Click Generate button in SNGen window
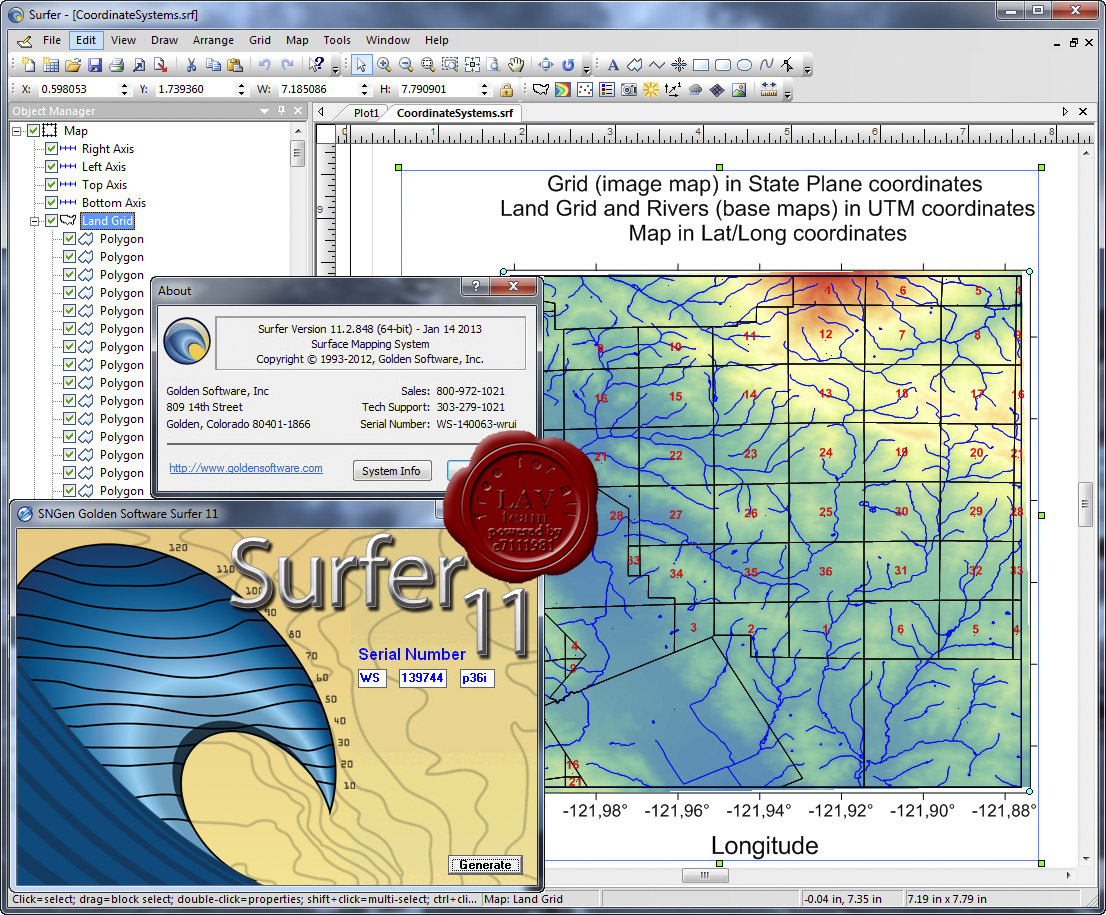This screenshot has height=915, width=1106. pos(485,865)
